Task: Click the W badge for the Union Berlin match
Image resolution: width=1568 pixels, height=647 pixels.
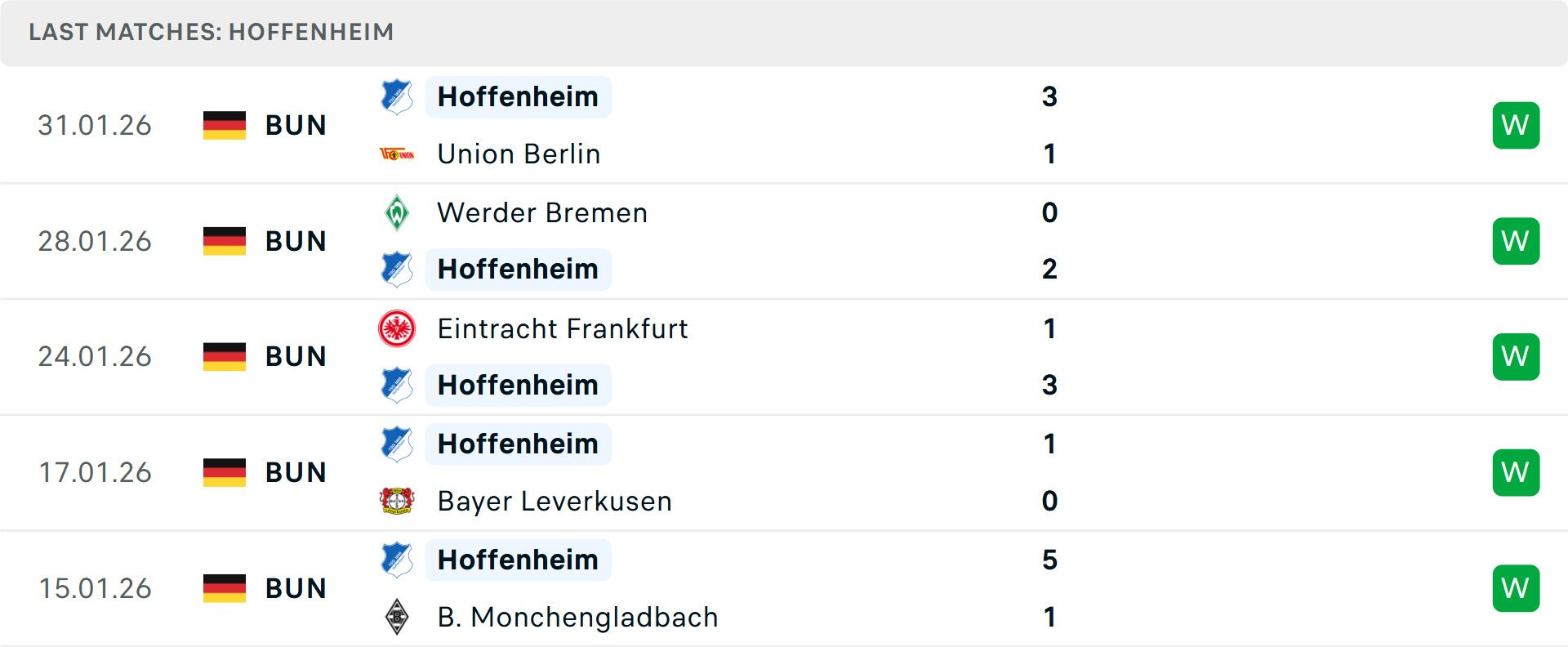Action: (x=1516, y=125)
